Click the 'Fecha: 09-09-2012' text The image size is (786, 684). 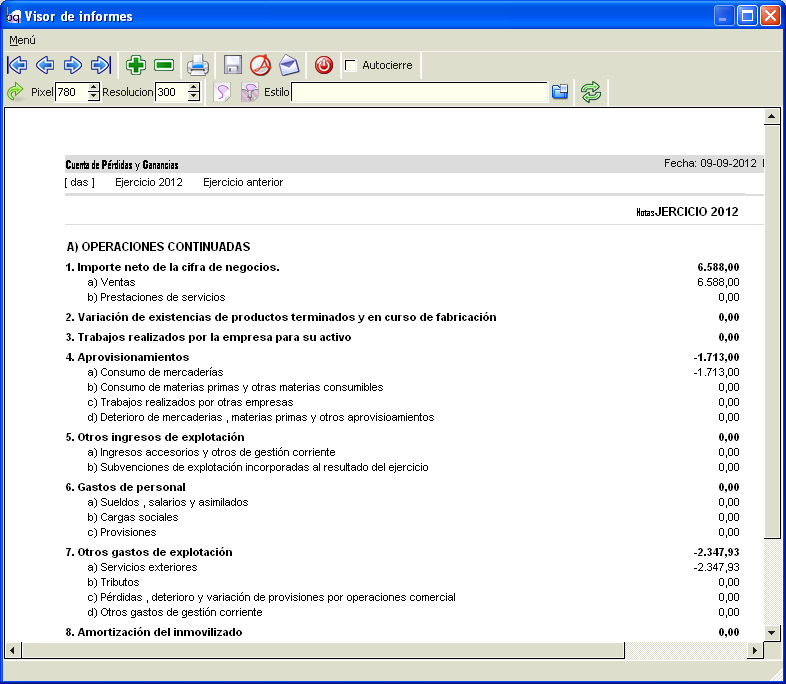pos(710,163)
